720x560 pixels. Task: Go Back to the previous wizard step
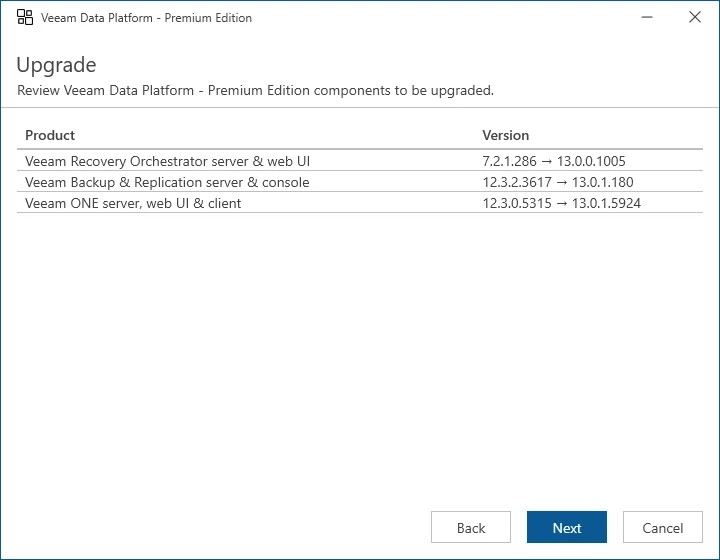point(471,528)
